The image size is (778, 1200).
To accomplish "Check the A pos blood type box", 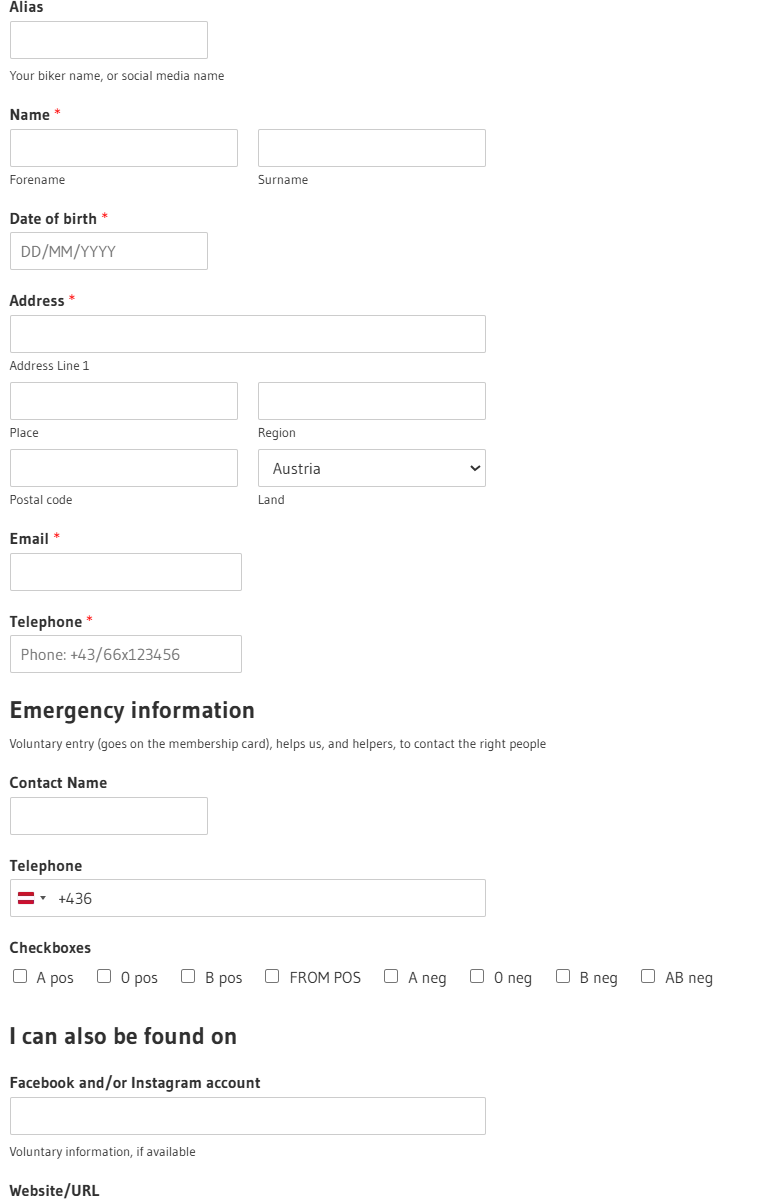I will 20,976.
